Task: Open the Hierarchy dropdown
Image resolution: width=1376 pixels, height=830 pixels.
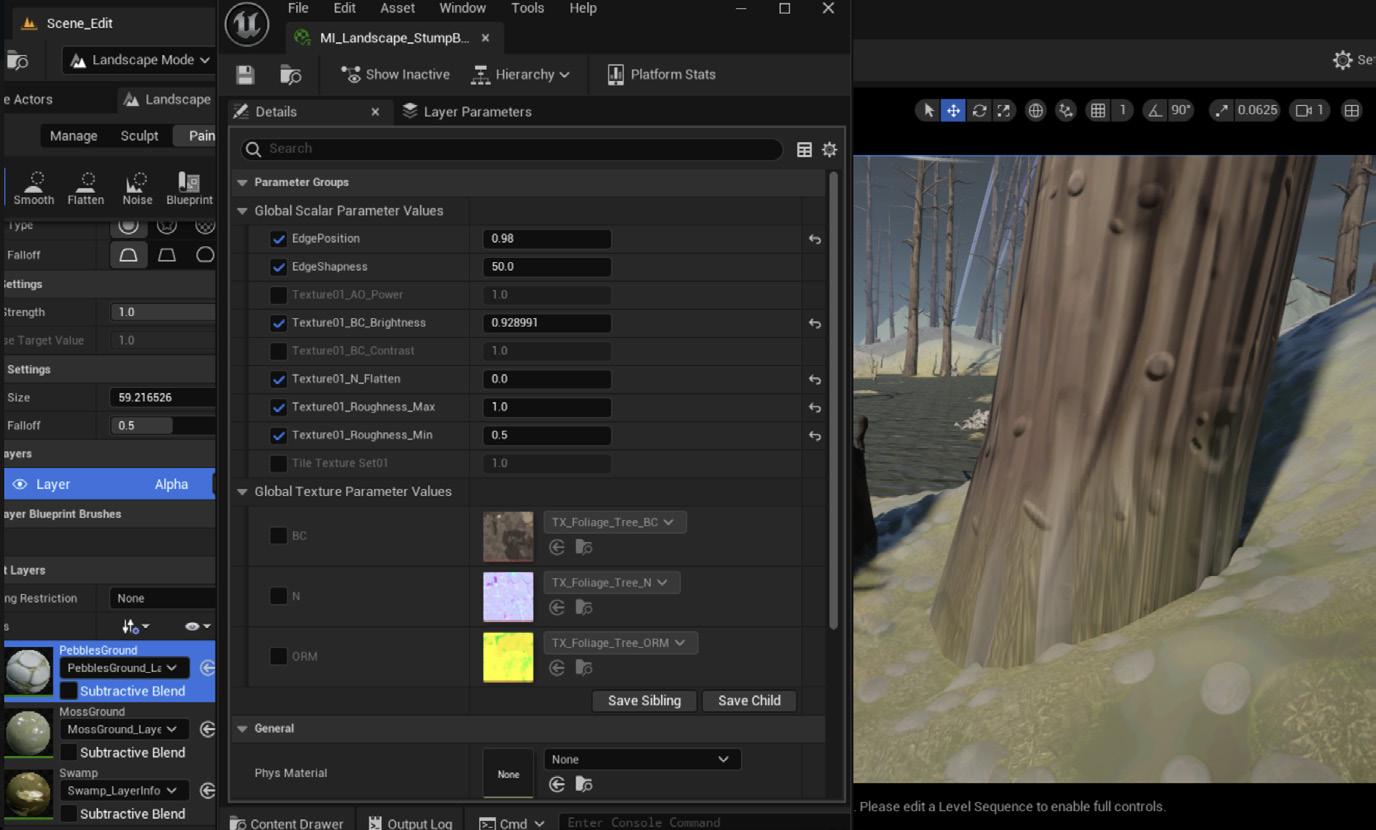Action: pyautogui.click(x=521, y=75)
